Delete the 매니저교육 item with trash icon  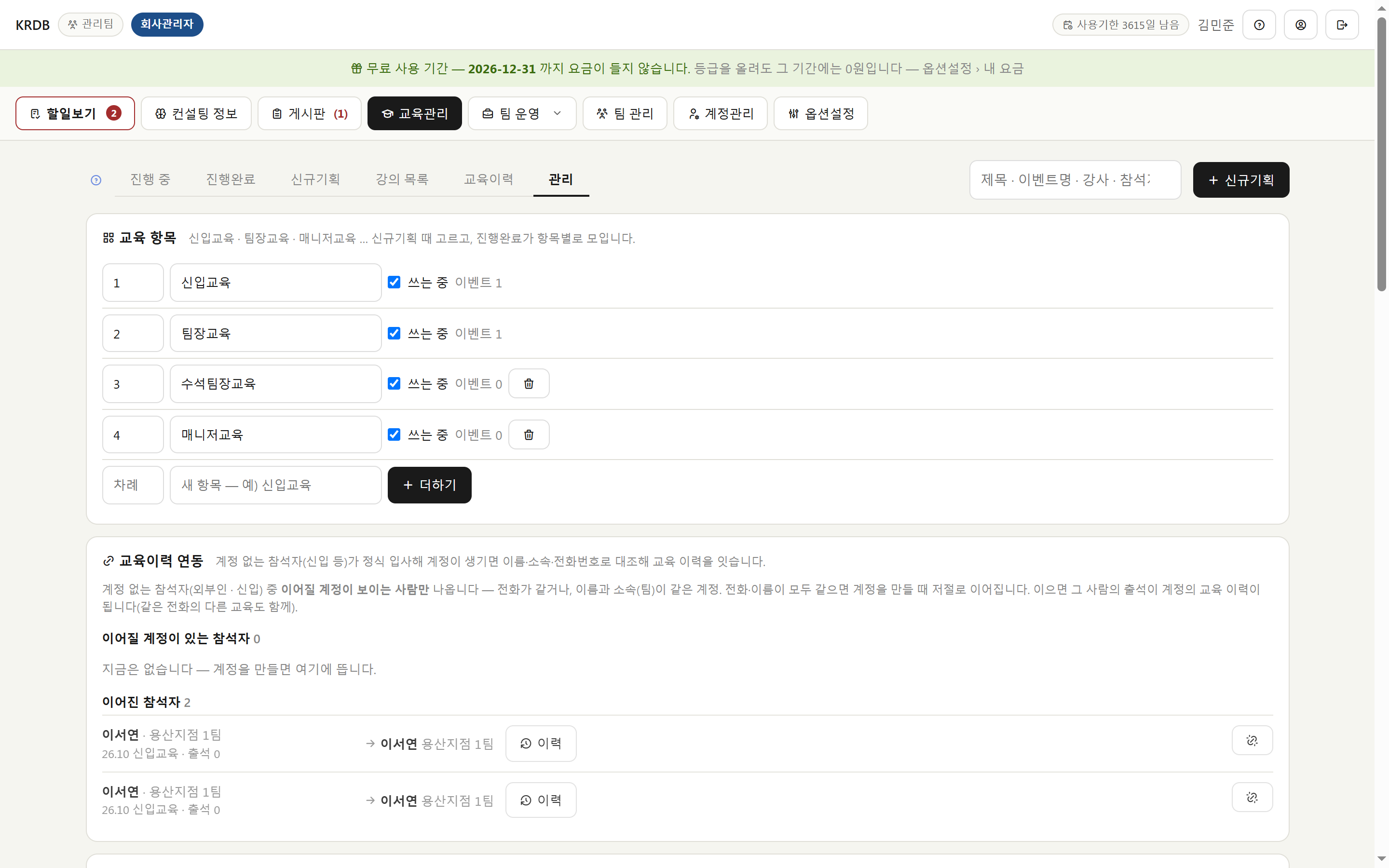[x=529, y=434]
